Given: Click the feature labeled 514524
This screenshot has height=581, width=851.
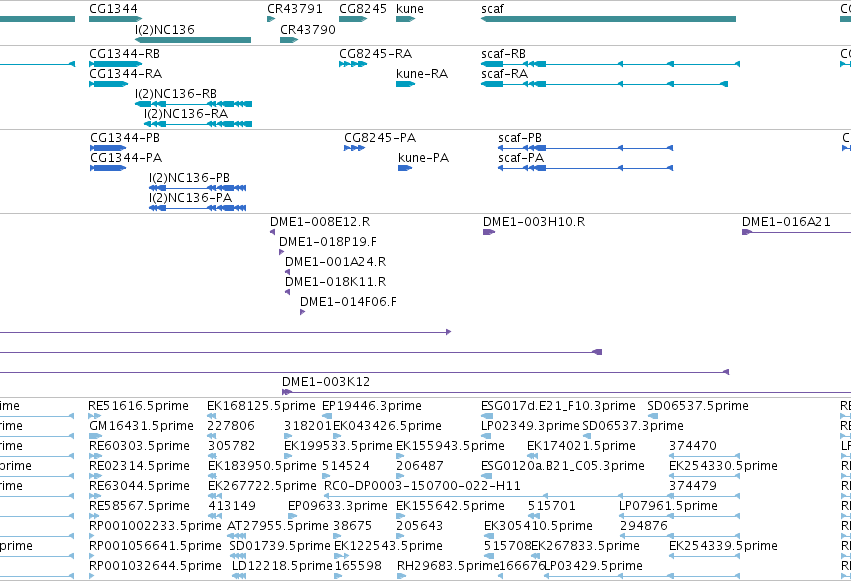Looking at the screenshot, I should pos(328,476).
